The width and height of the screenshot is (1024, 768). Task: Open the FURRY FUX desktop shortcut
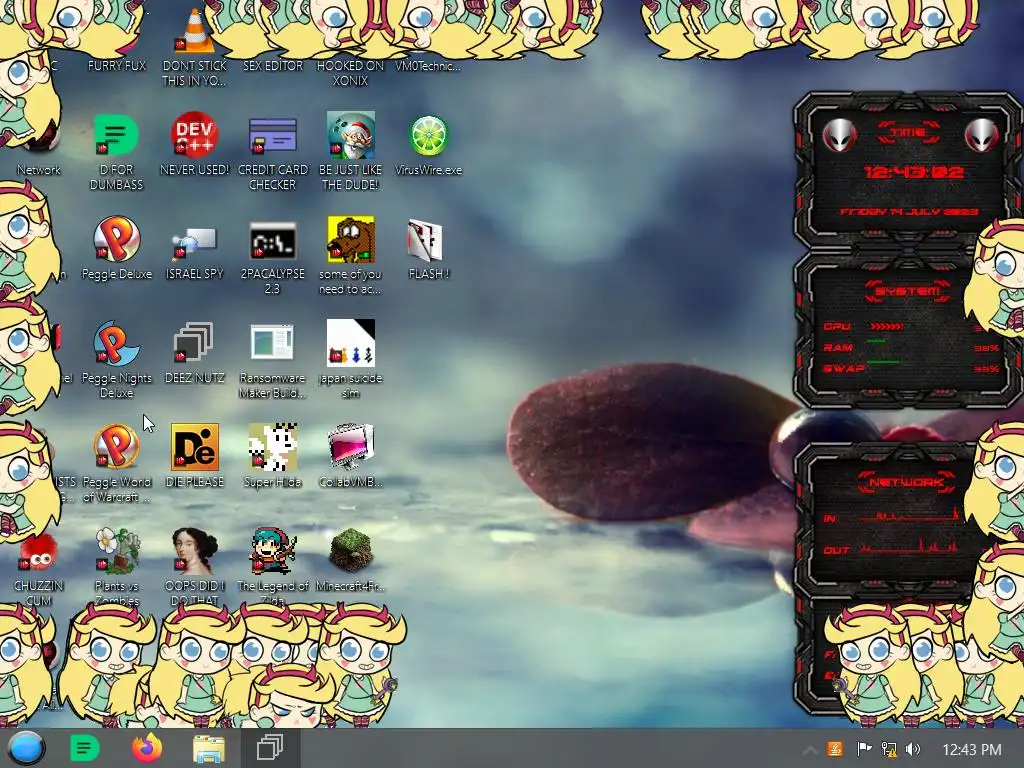coord(117,65)
